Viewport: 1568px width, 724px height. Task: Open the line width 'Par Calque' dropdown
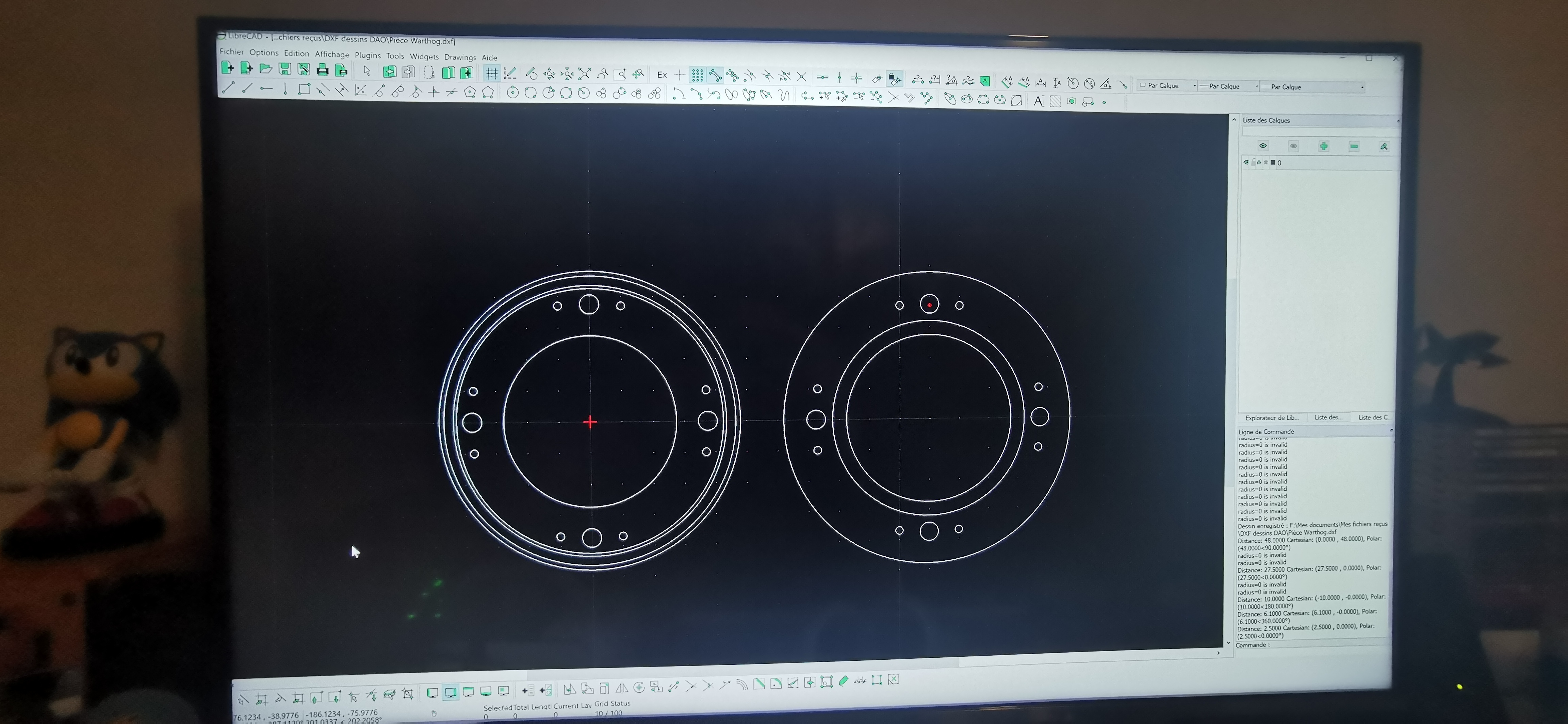pos(1228,86)
